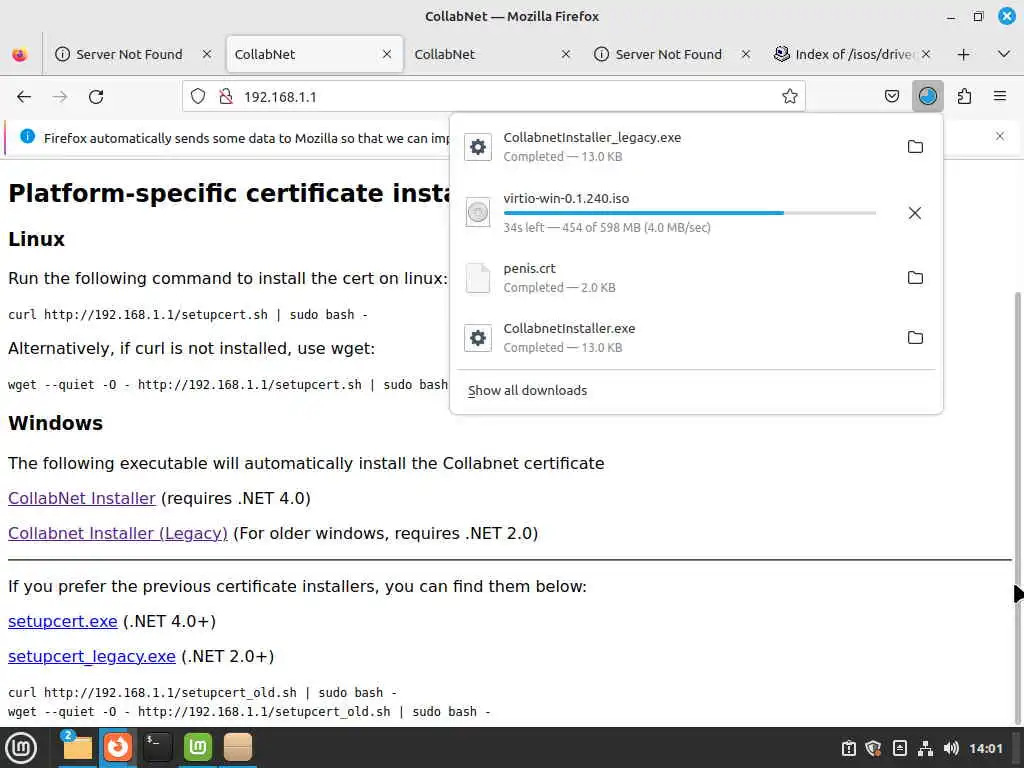
Task: Open the extensions puzzle icon
Action: pyautogui.click(x=964, y=97)
